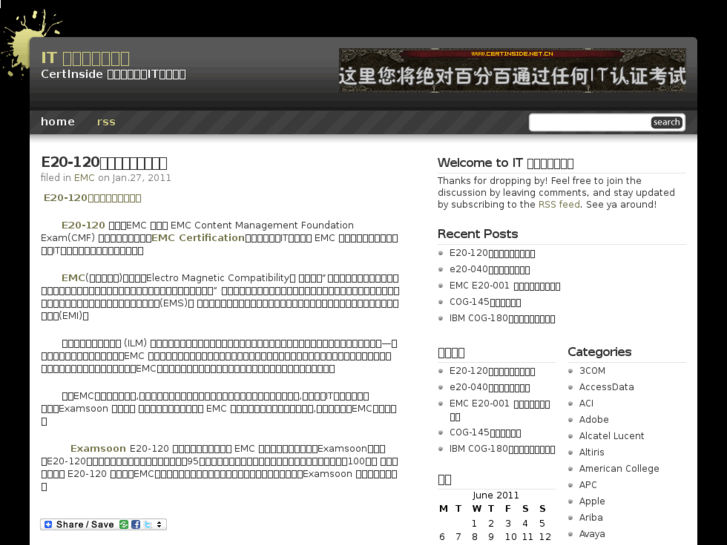727x545 pixels.
Task: Click the Facebook icon in Share/Save widget
Action: pos(135,524)
